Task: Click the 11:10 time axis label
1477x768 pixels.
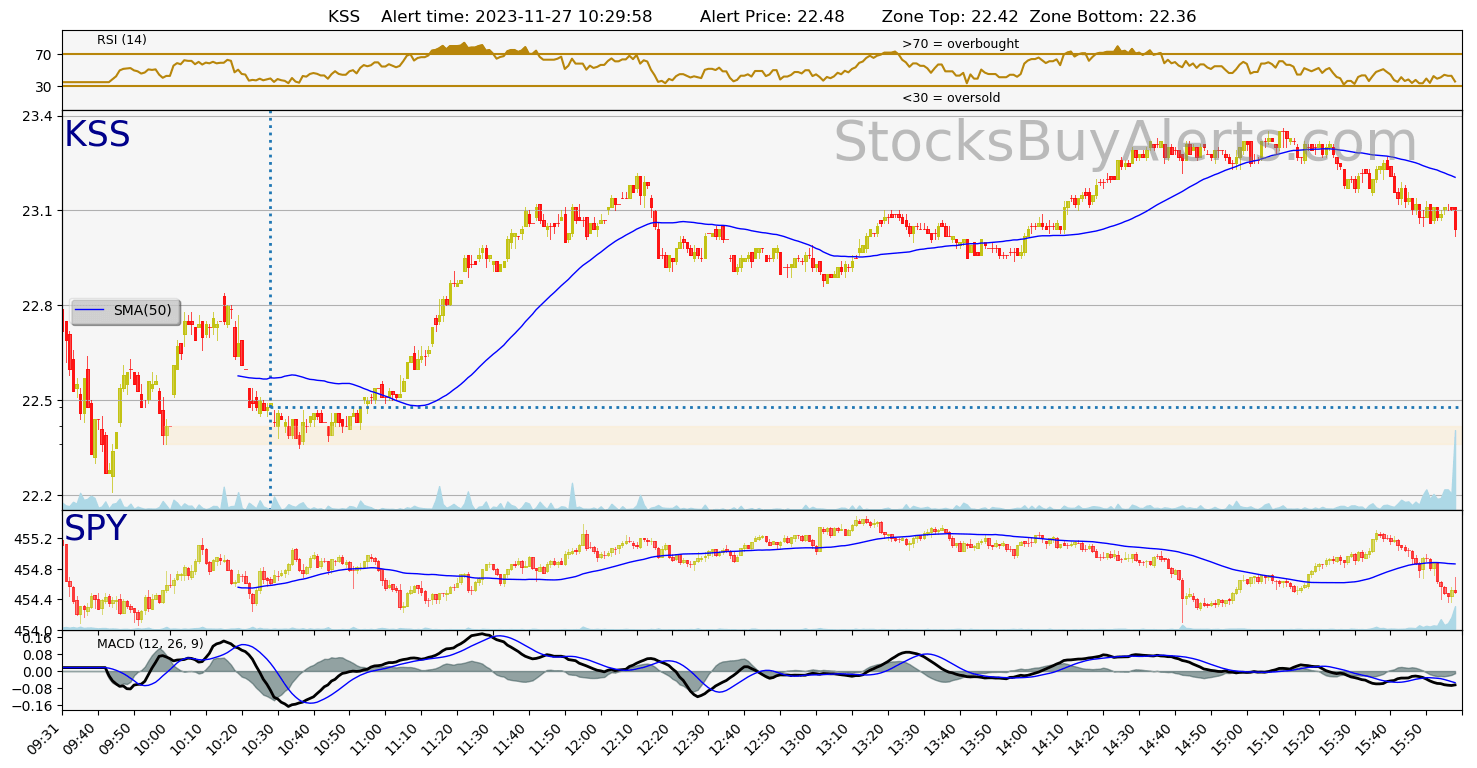Action: click(x=406, y=737)
